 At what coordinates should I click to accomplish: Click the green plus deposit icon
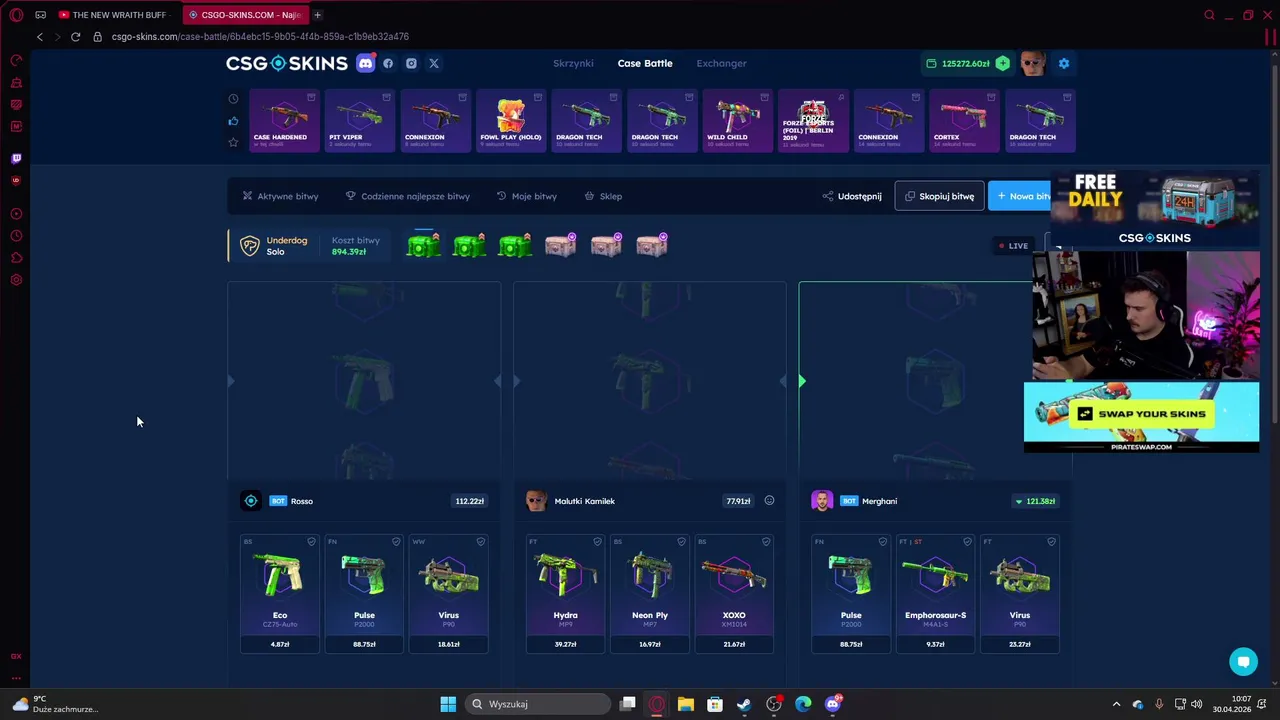[1003, 63]
